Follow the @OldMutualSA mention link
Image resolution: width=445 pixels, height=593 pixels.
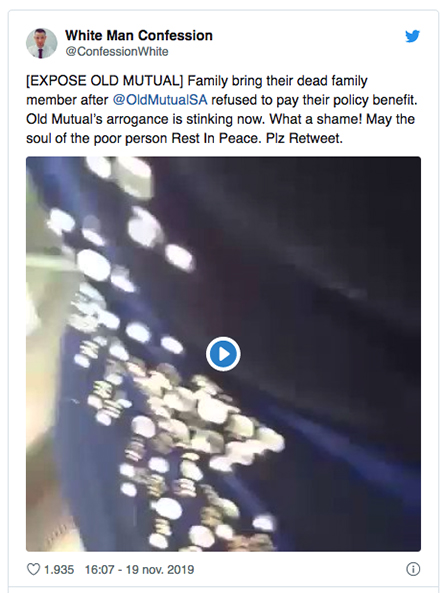pyautogui.click(x=160, y=100)
